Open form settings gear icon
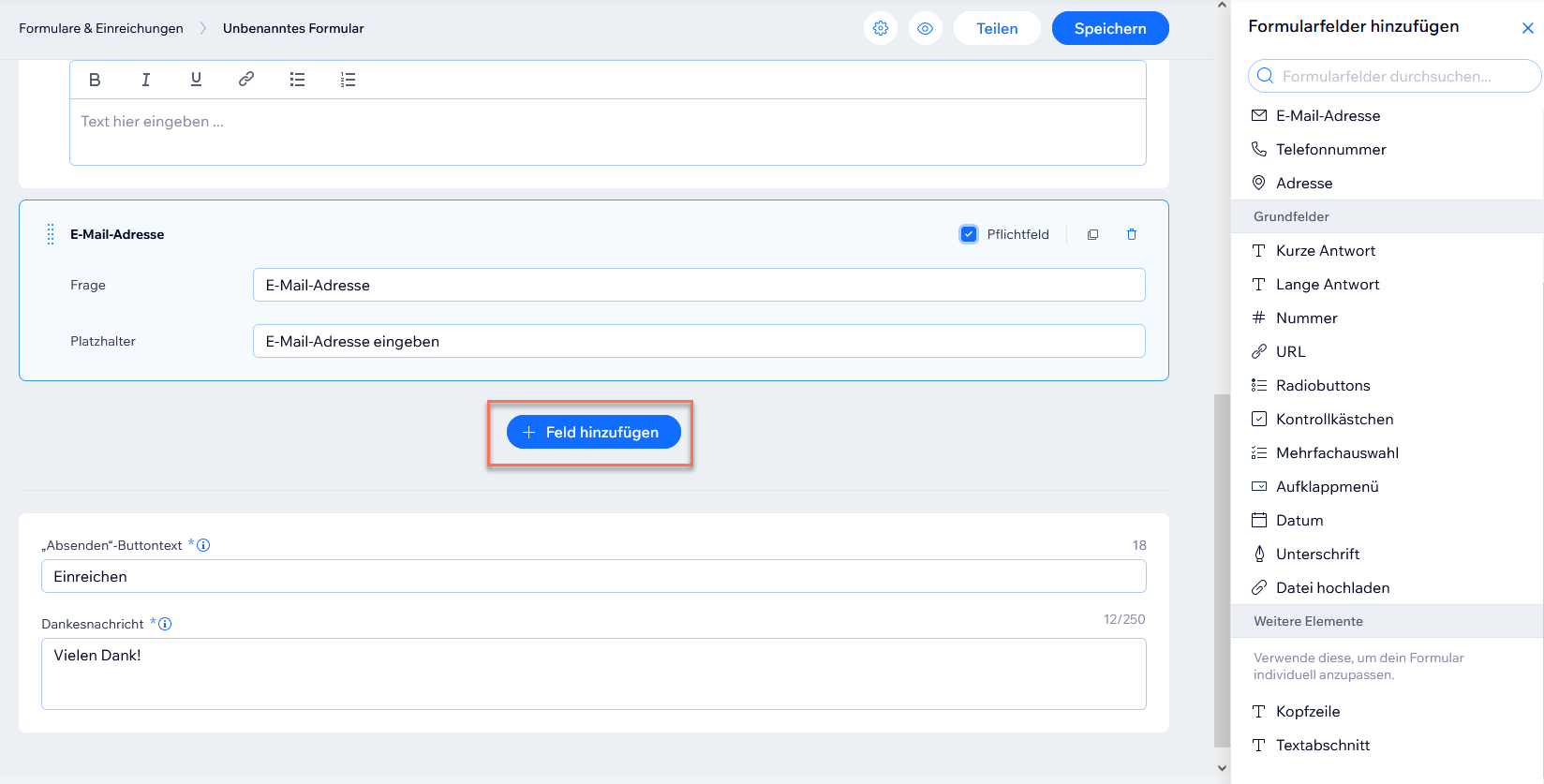This screenshot has width=1544, height=784. click(x=881, y=28)
